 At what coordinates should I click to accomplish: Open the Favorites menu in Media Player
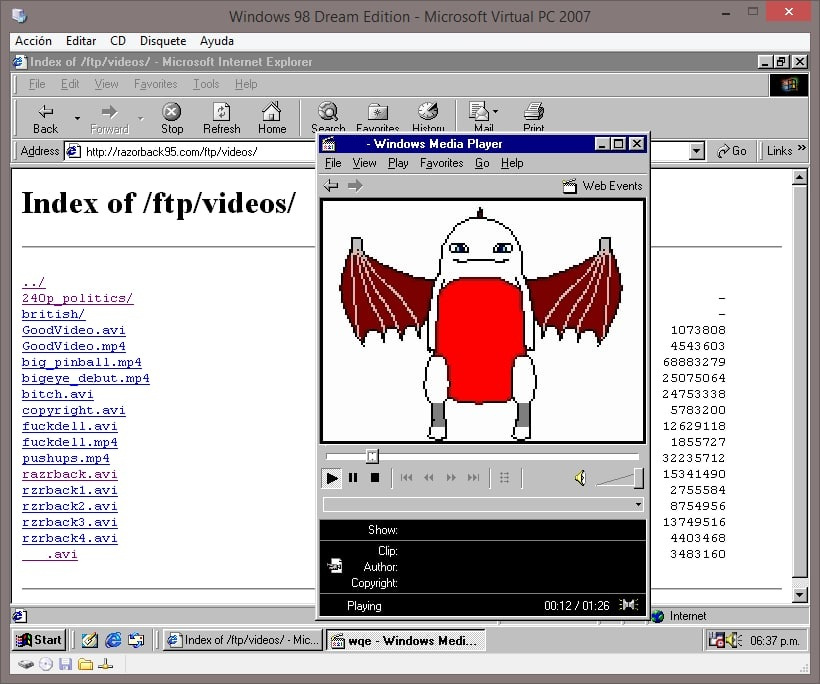[x=441, y=163]
